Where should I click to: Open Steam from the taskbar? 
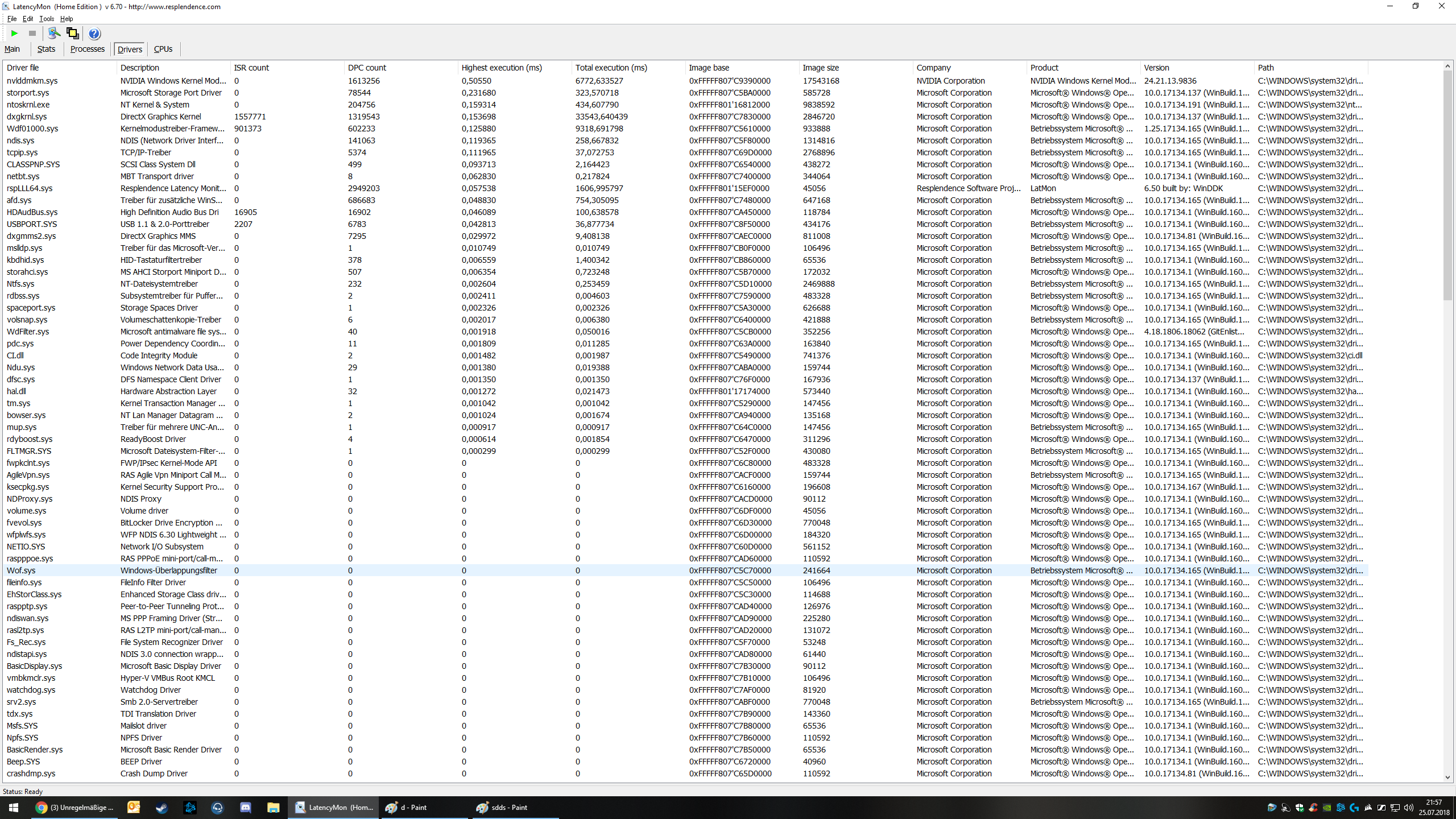(162, 807)
